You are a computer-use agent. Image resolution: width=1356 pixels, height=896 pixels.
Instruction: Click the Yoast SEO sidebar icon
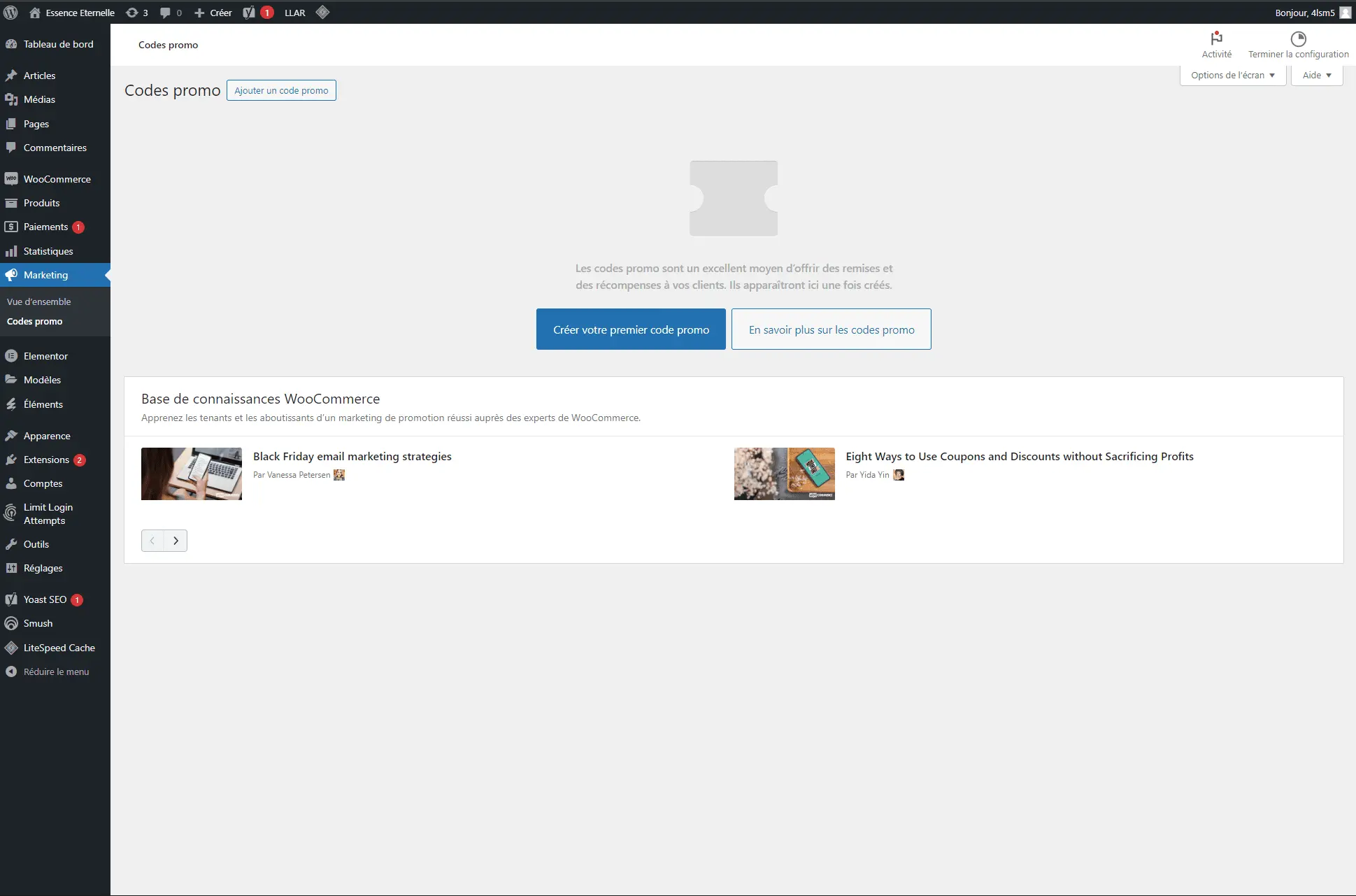click(x=11, y=599)
